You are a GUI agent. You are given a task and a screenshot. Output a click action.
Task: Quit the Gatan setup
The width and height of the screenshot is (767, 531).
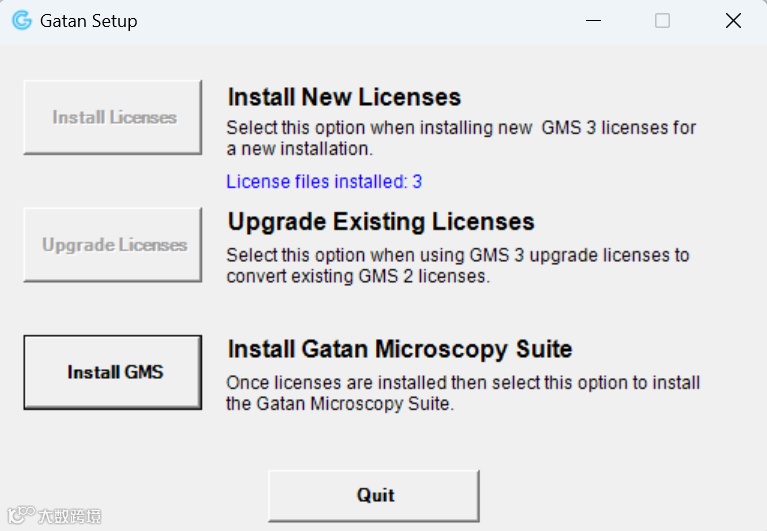point(375,495)
